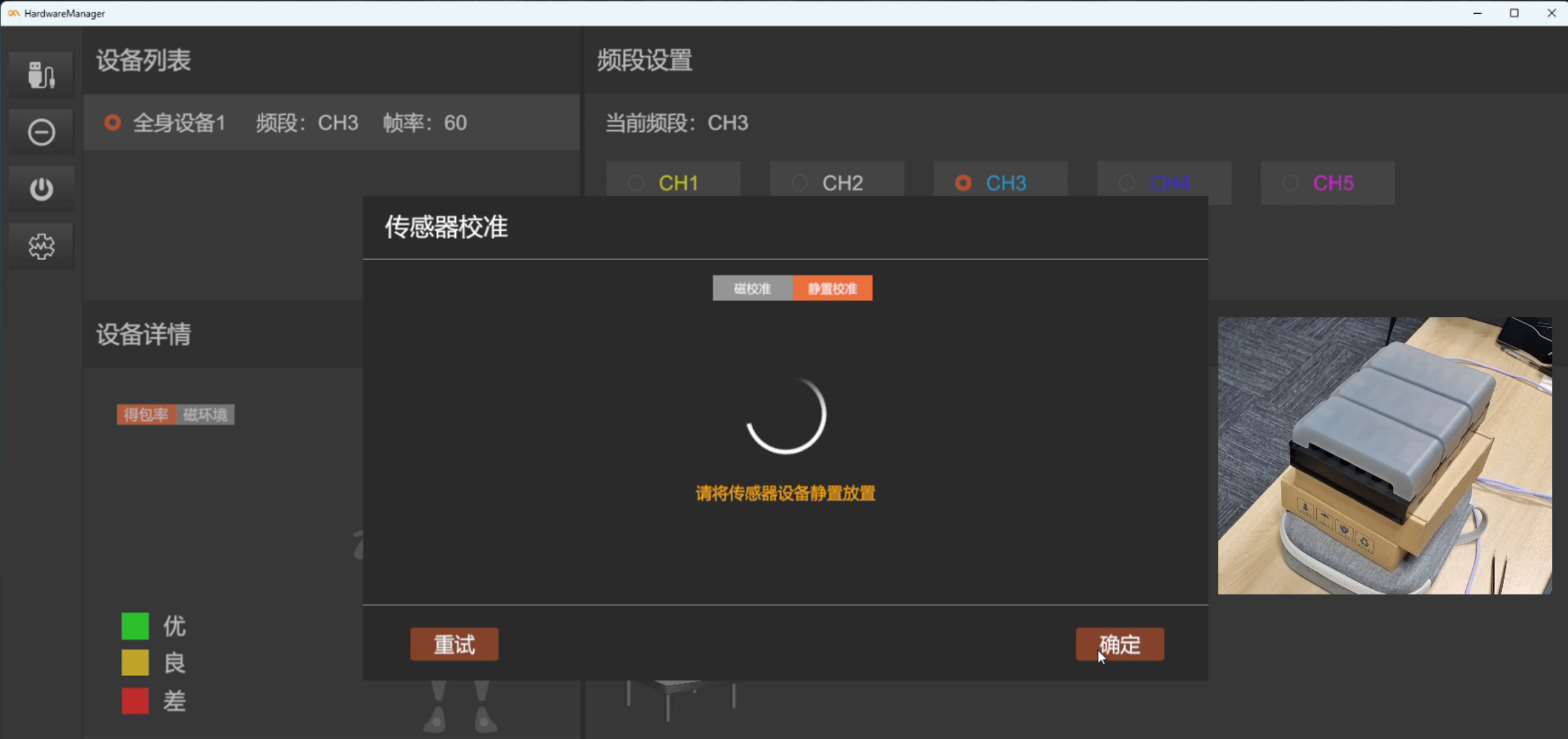Select the CH3 band radio button
This screenshot has width=1568, height=739.
click(963, 182)
